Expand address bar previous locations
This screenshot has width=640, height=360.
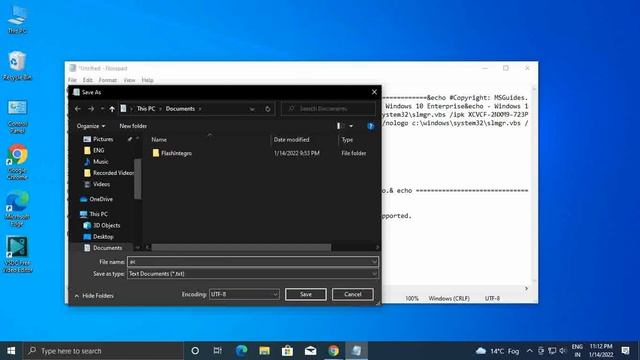[x=252, y=109]
